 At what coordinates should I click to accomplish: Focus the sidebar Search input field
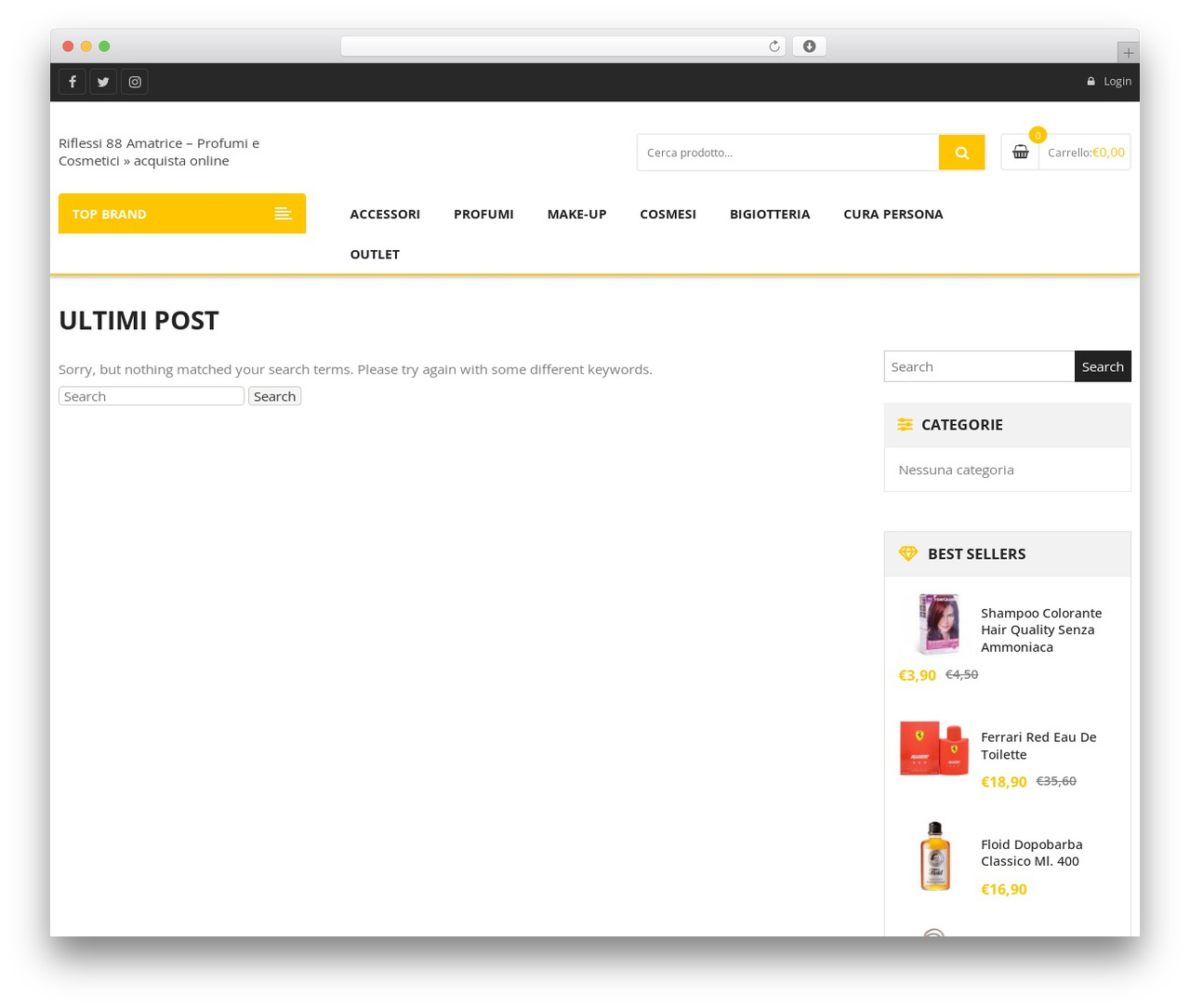point(979,366)
